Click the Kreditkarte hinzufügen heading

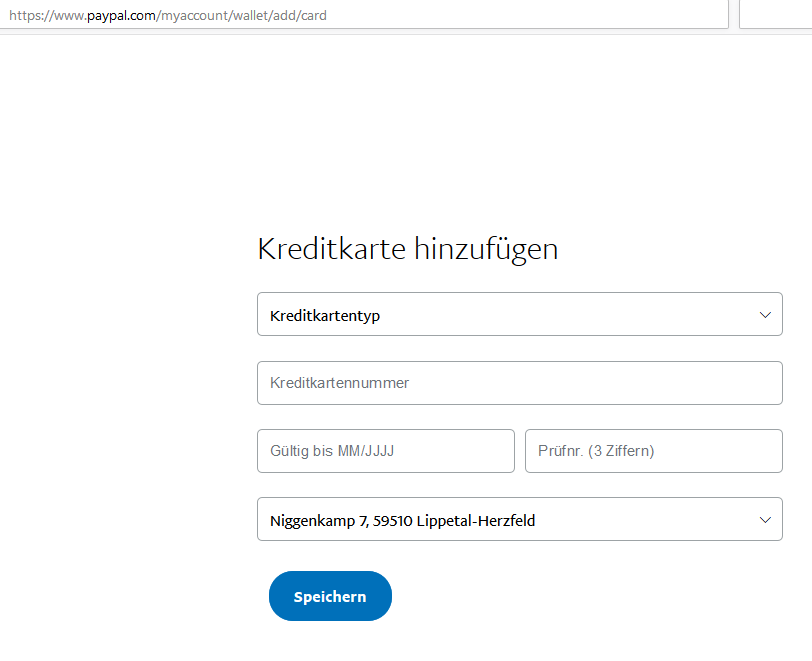[408, 249]
